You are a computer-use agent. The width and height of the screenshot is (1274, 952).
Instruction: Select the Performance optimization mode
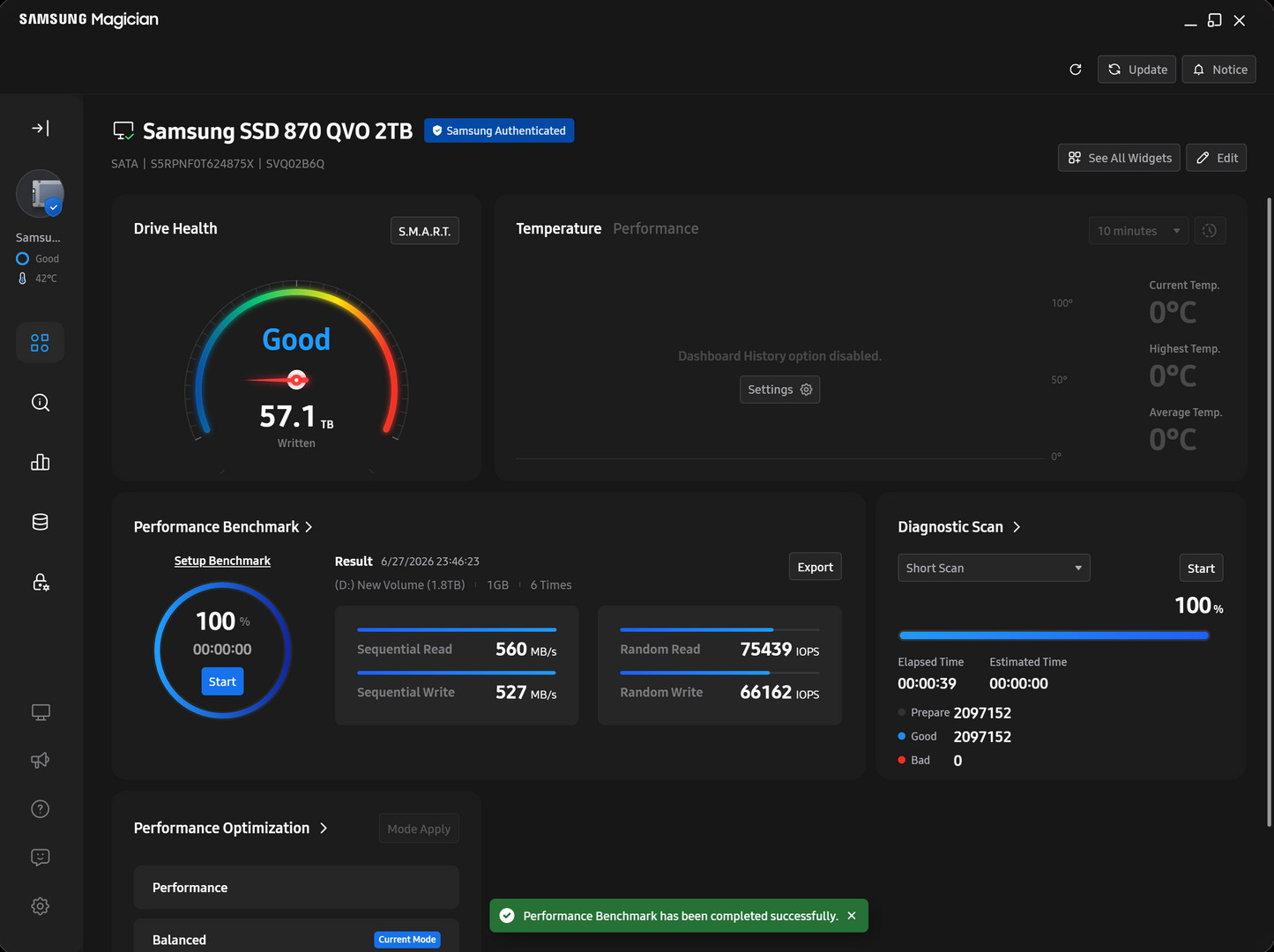tap(296, 888)
